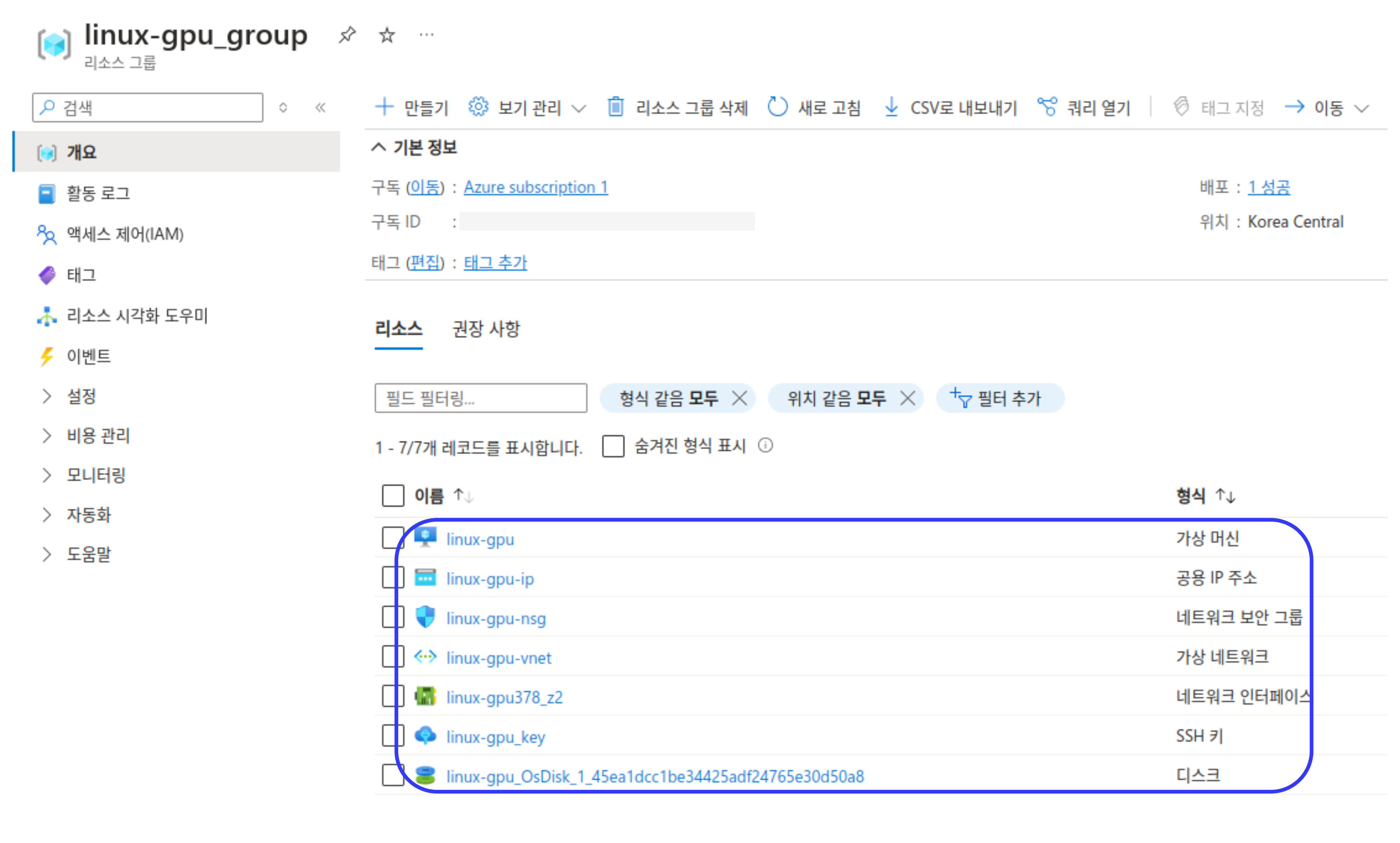The height and width of the screenshot is (843, 1400).
Task: Select 개요 in the sidebar
Action: (177, 152)
